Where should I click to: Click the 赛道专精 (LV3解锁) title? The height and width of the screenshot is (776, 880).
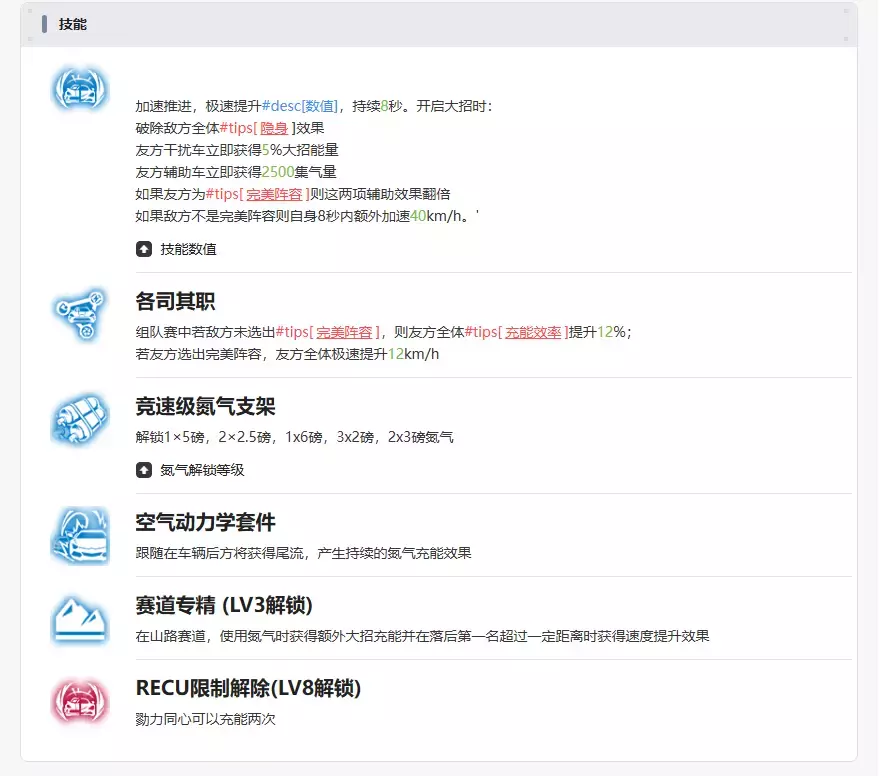[224, 605]
